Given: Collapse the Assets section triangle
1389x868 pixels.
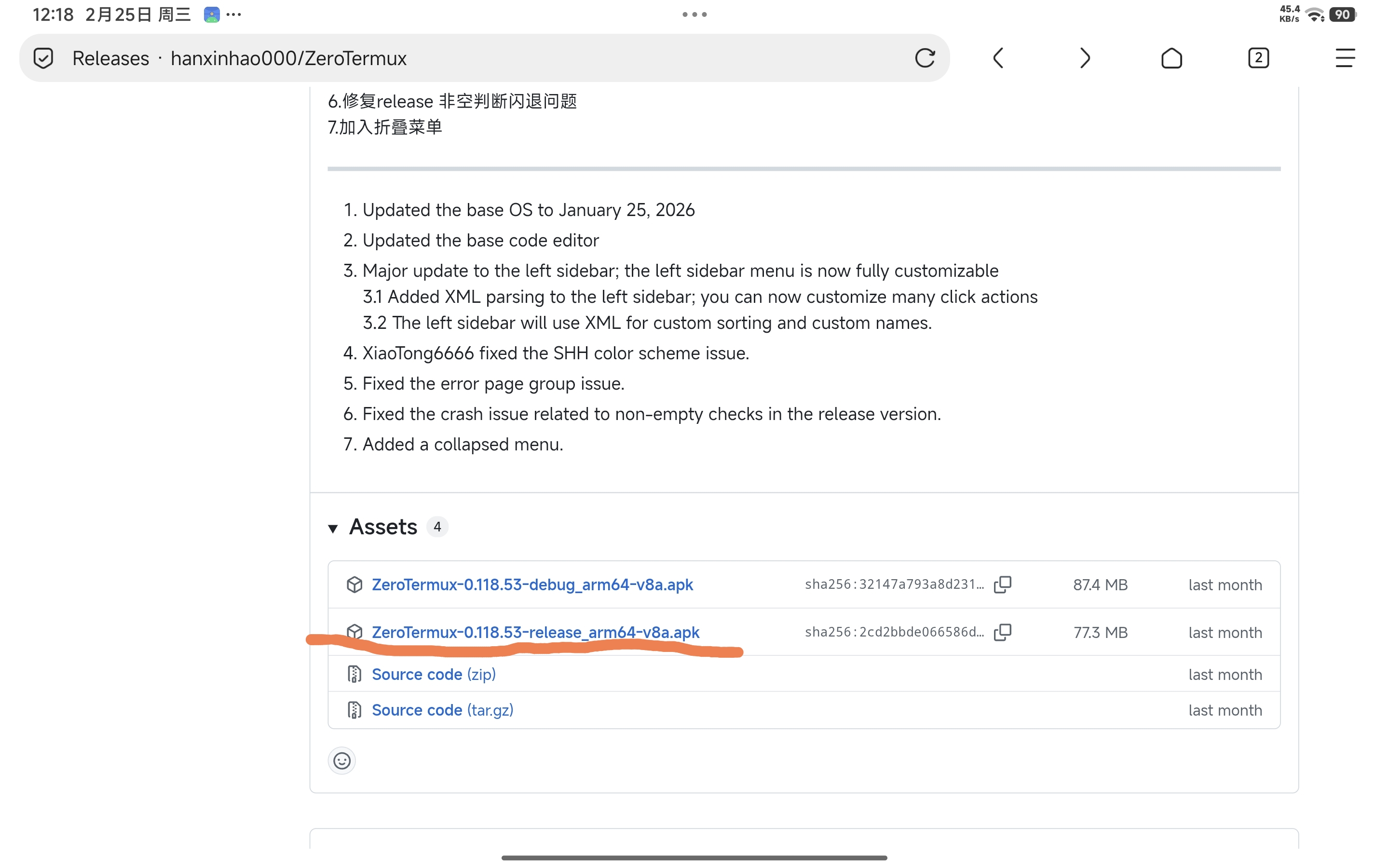Looking at the screenshot, I should click(x=333, y=528).
